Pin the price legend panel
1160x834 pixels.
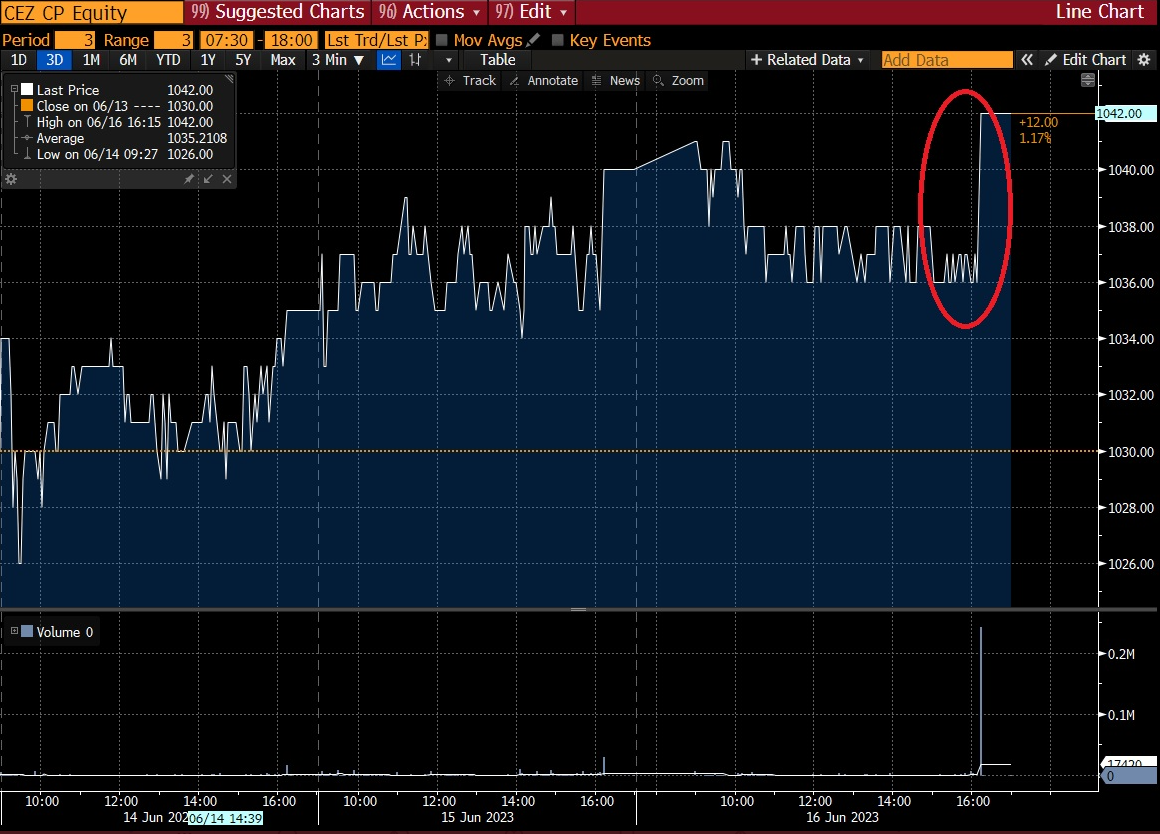(189, 179)
